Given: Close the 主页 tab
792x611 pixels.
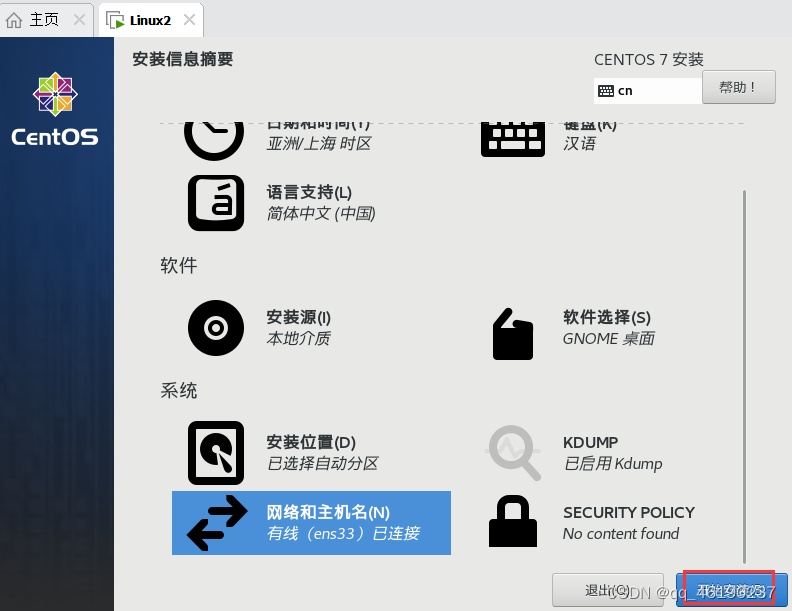Looking at the screenshot, I should (79, 20).
